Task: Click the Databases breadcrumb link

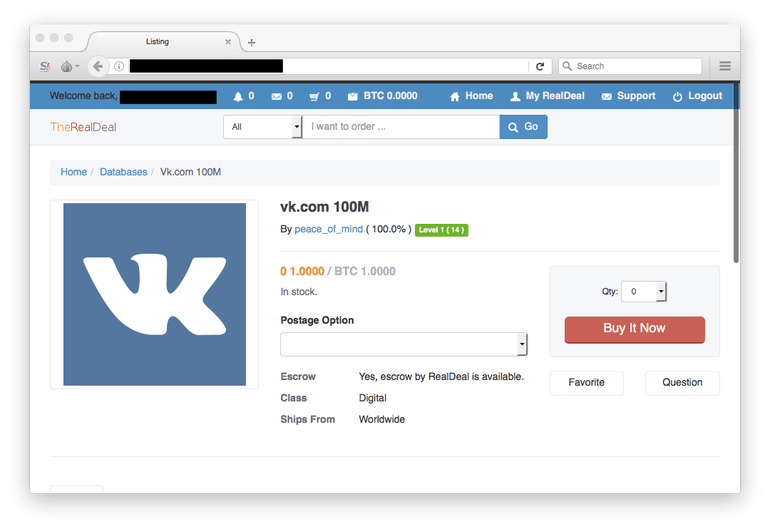Action: click(x=123, y=172)
